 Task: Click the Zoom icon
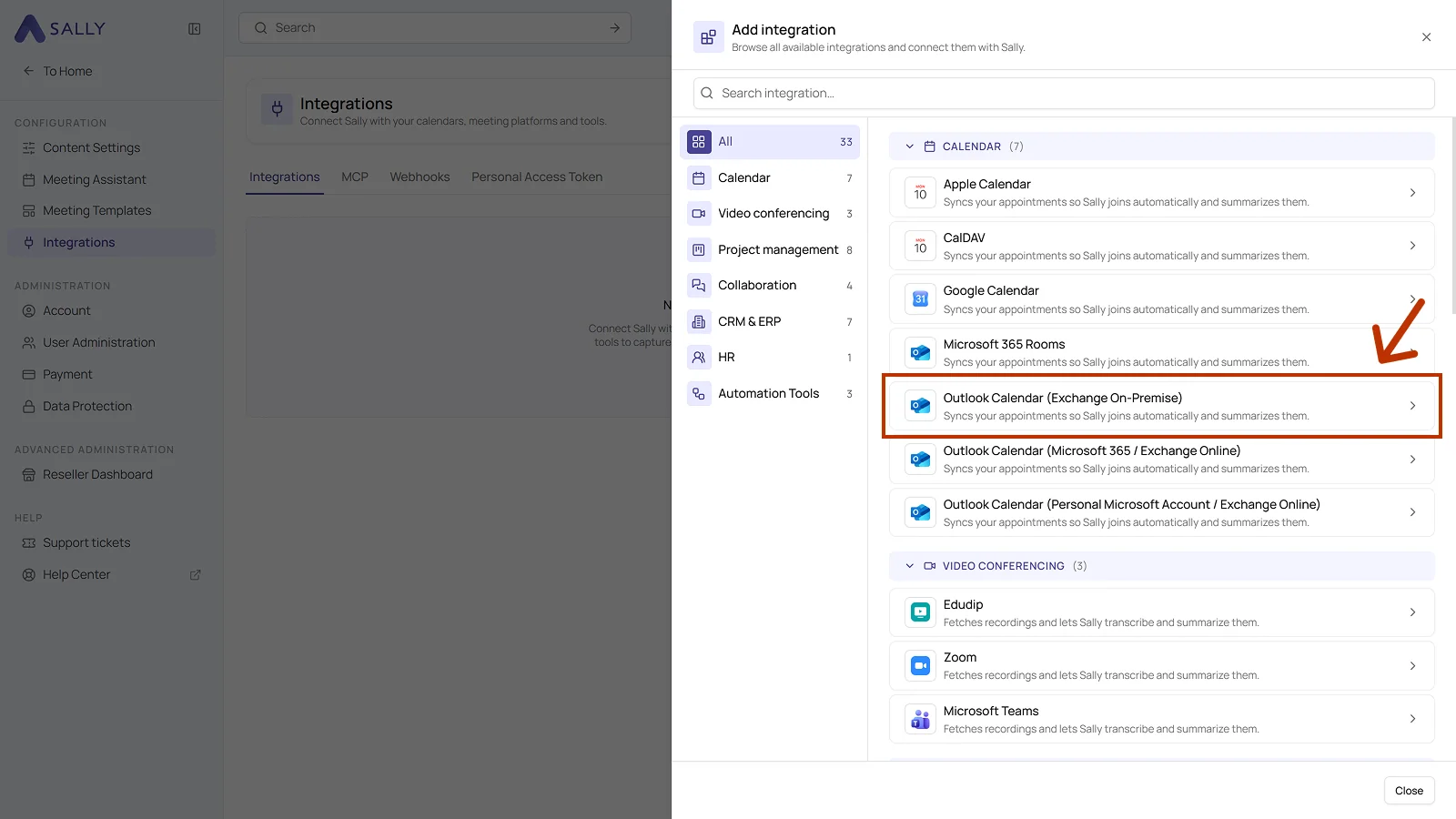tap(920, 665)
